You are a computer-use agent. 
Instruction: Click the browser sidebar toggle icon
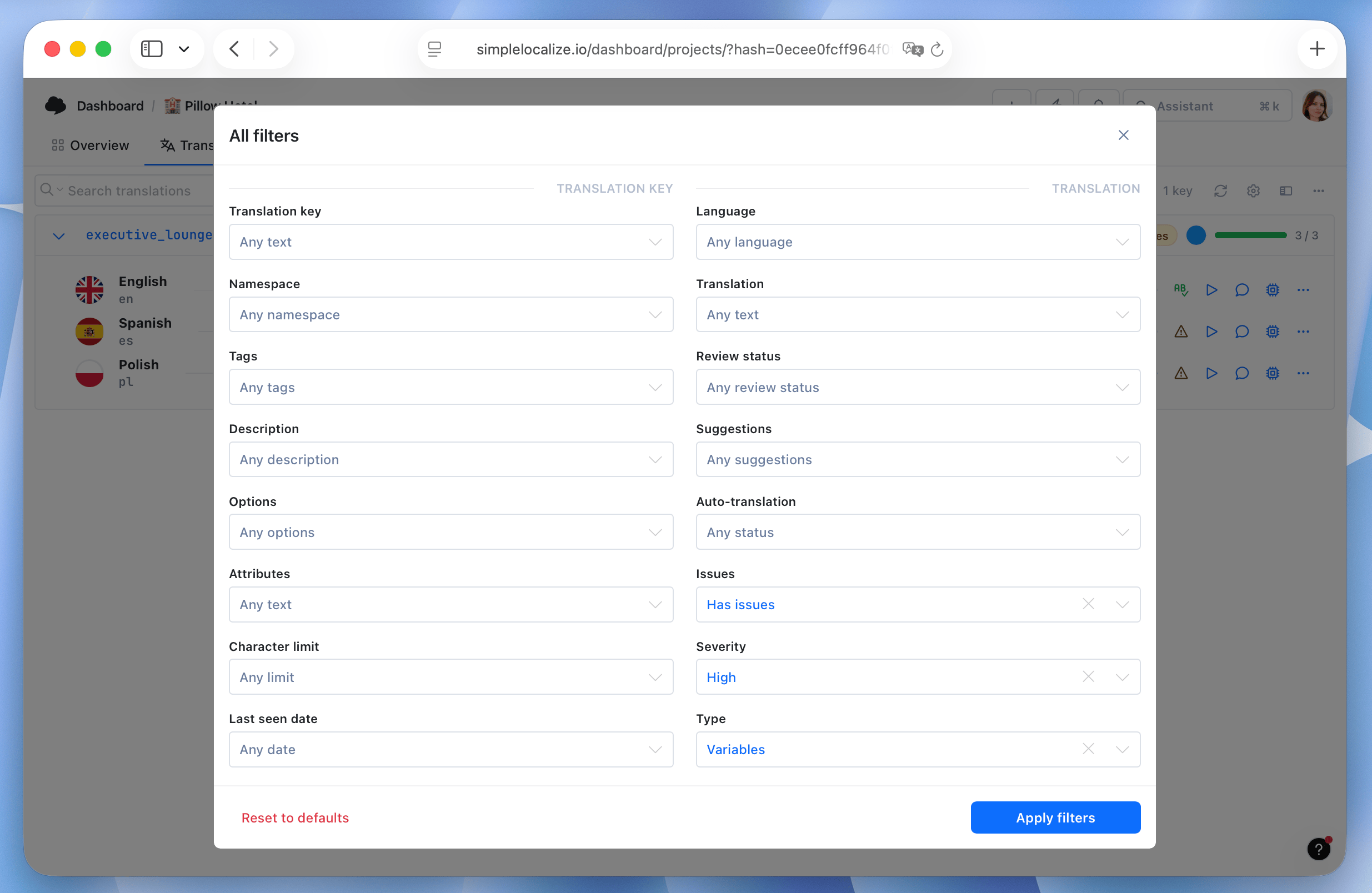point(152,49)
